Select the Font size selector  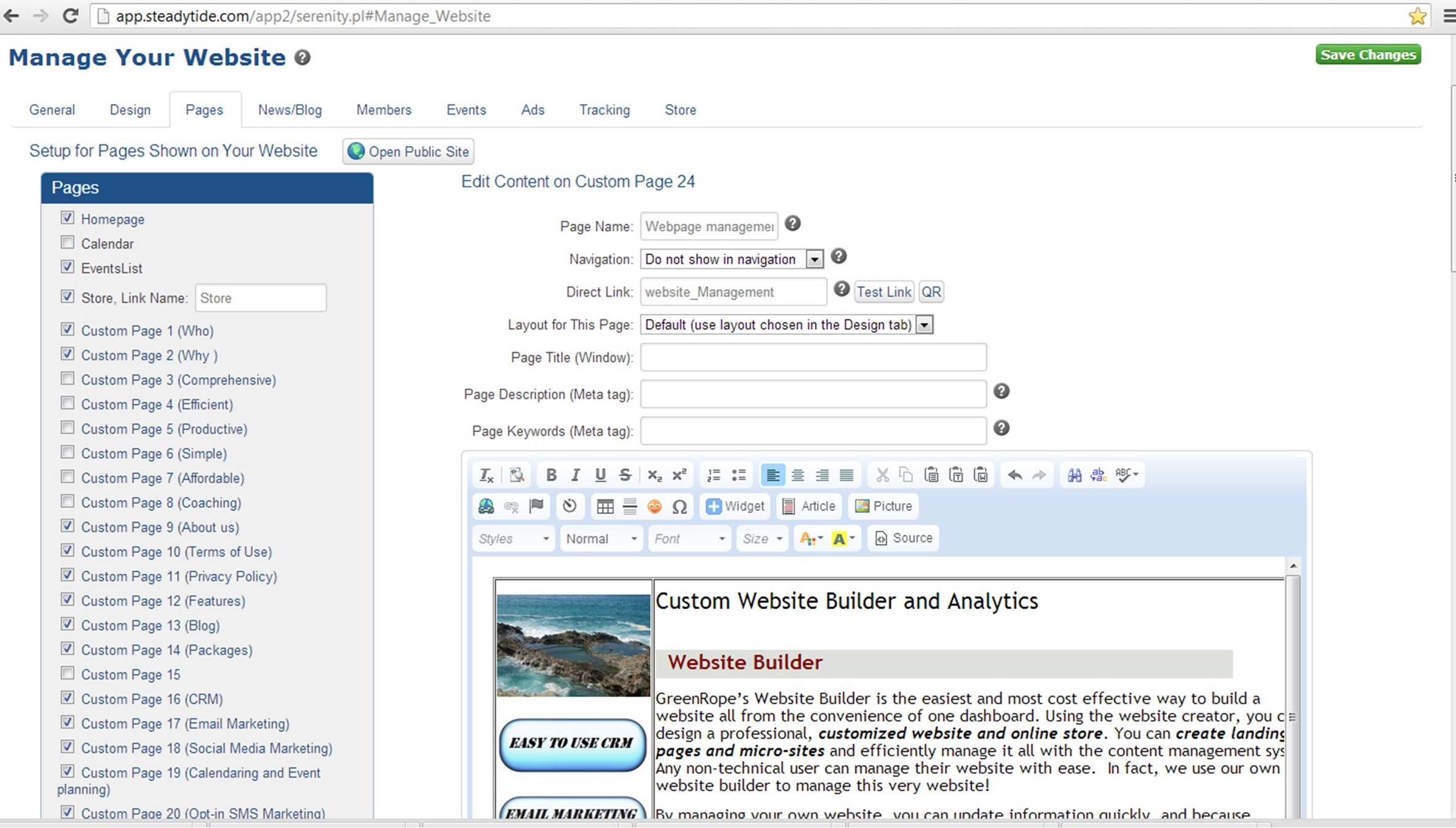[761, 538]
